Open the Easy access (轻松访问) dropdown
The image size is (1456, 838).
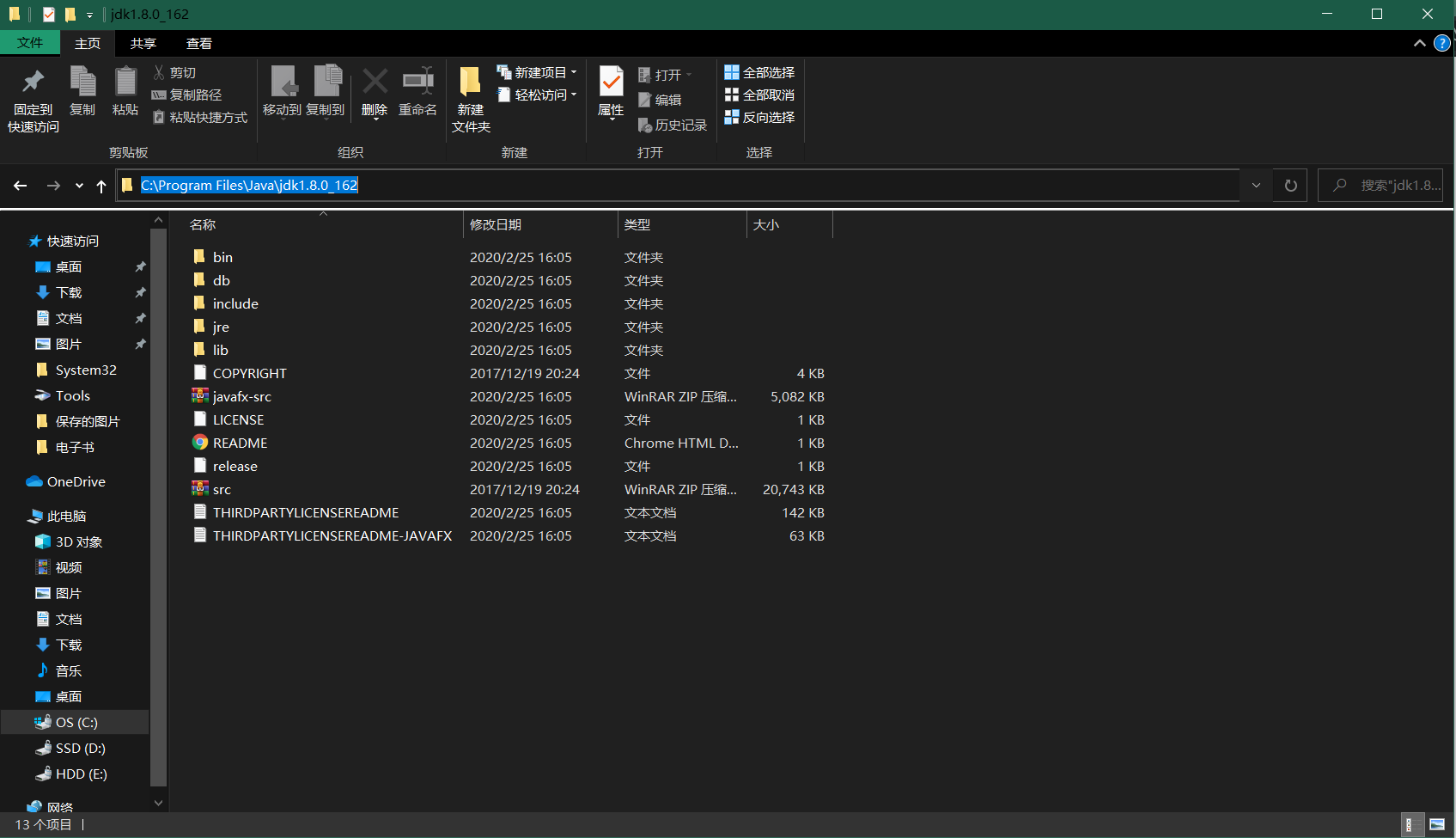click(537, 95)
